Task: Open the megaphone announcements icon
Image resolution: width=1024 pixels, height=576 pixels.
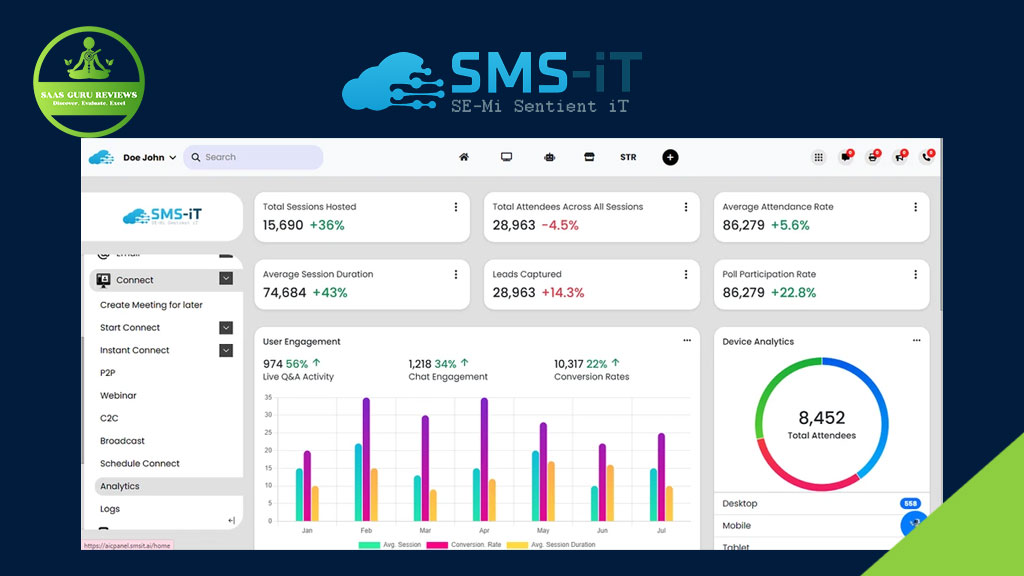Action: point(901,157)
